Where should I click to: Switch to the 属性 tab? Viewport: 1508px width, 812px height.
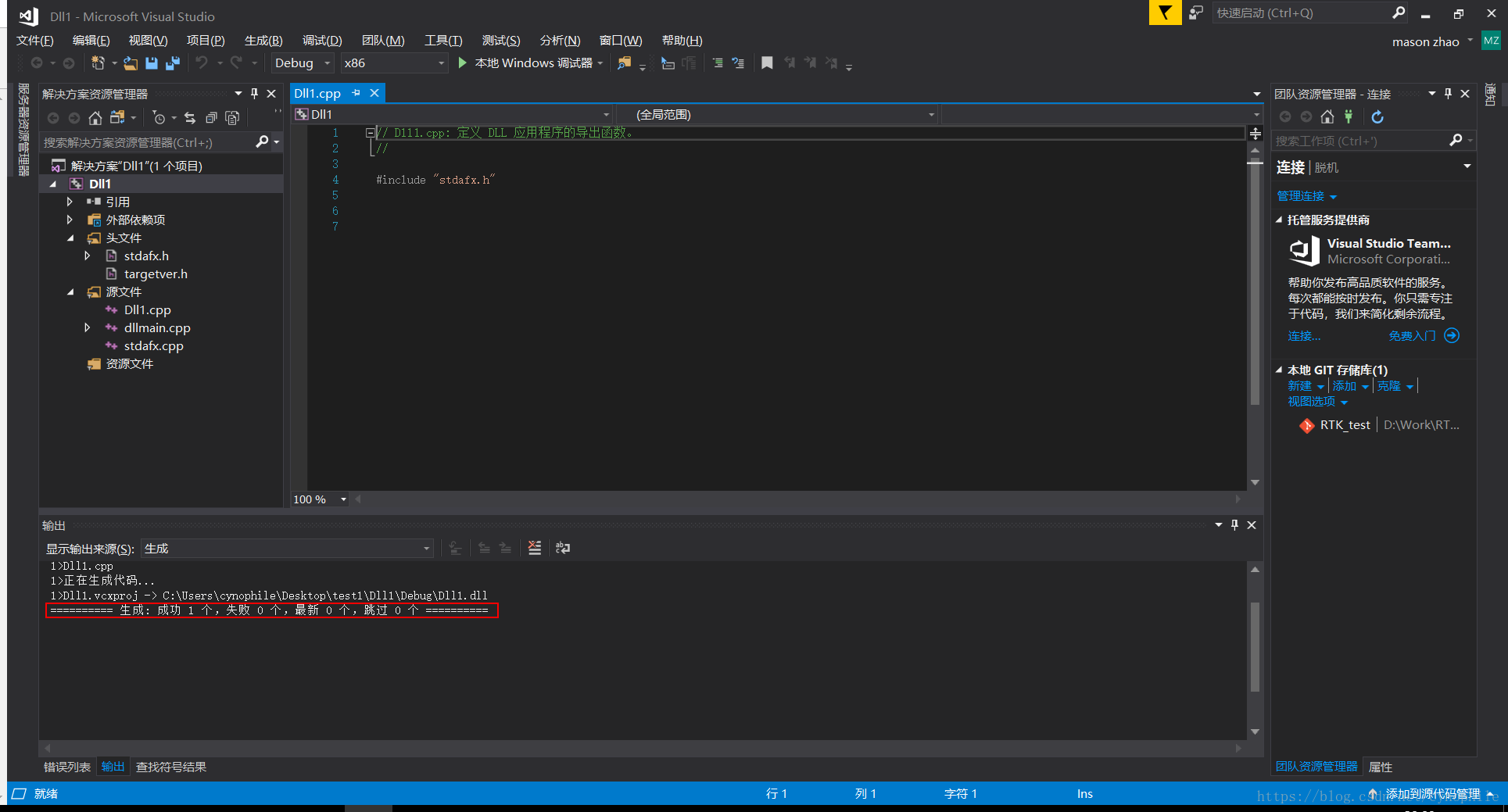(x=1381, y=767)
